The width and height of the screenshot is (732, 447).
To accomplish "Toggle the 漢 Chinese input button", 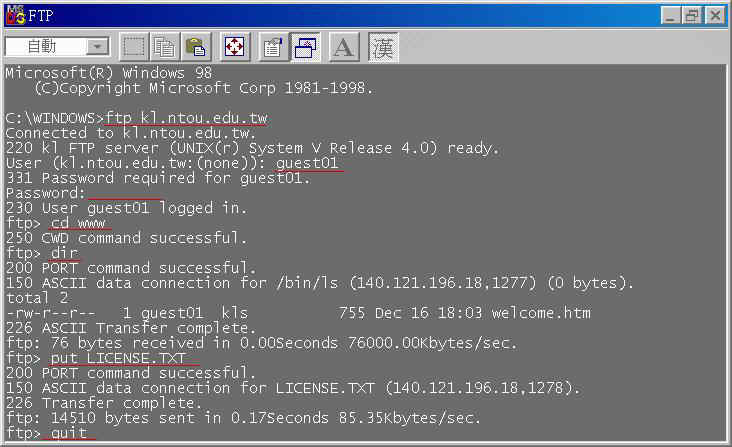I will pyautogui.click(x=383, y=47).
